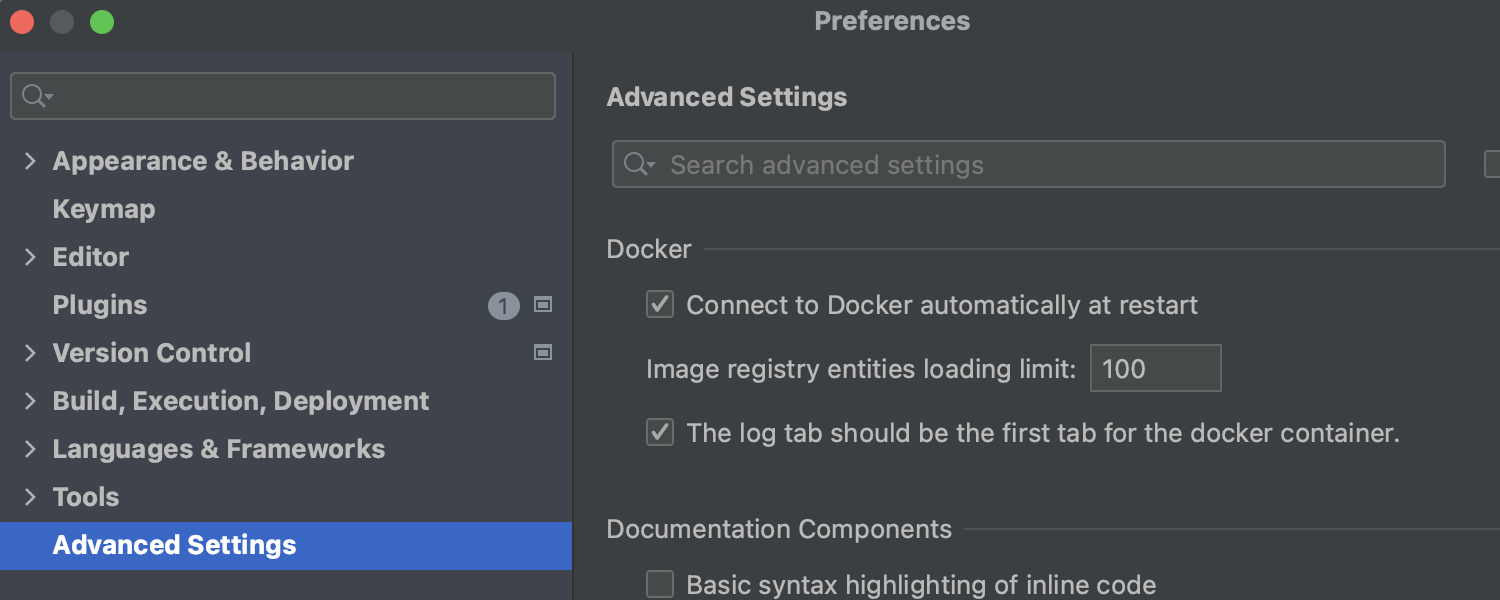Expand the Editor settings tree
The image size is (1500, 600).
point(30,257)
